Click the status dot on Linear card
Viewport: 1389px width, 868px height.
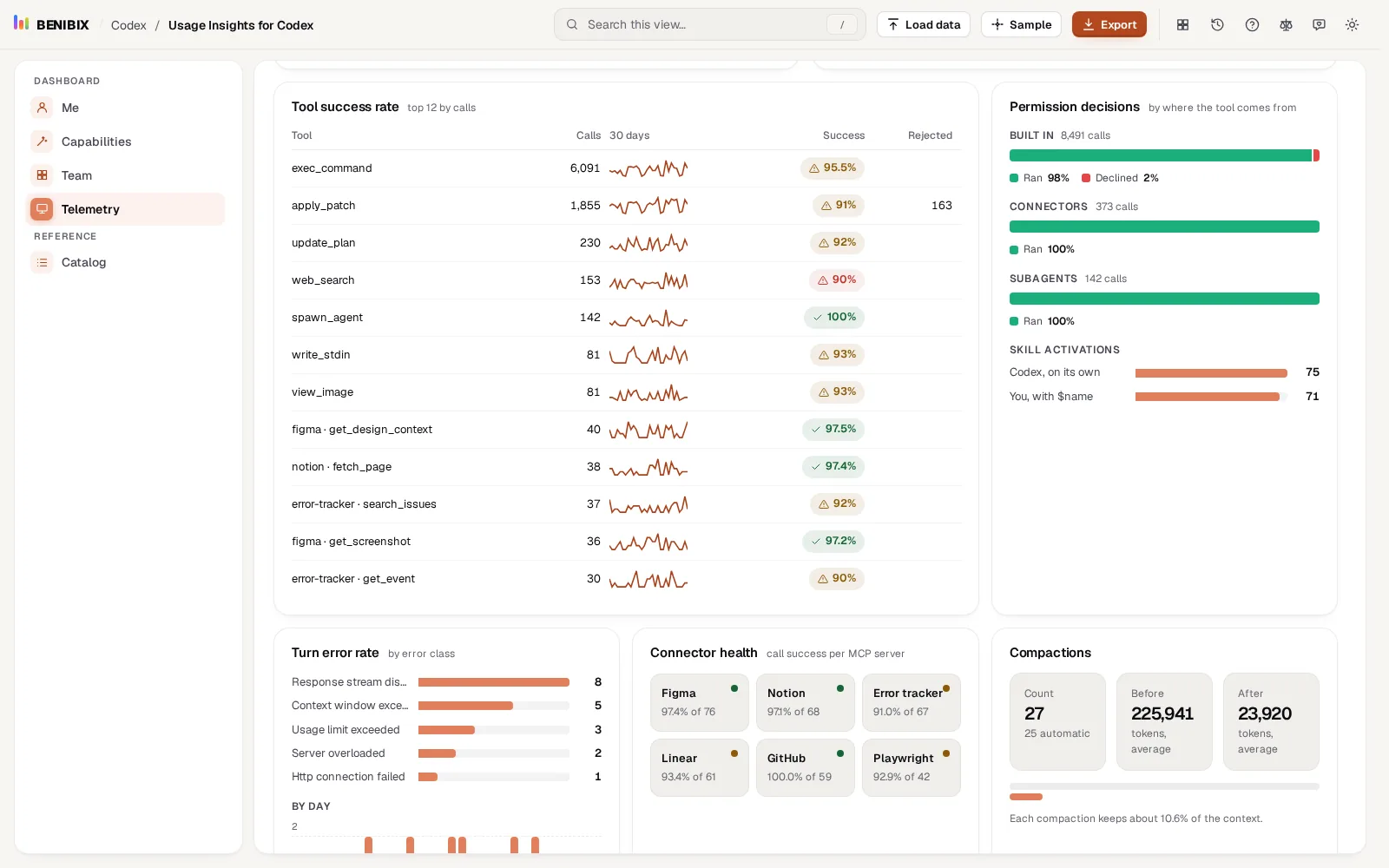pyautogui.click(x=734, y=753)
